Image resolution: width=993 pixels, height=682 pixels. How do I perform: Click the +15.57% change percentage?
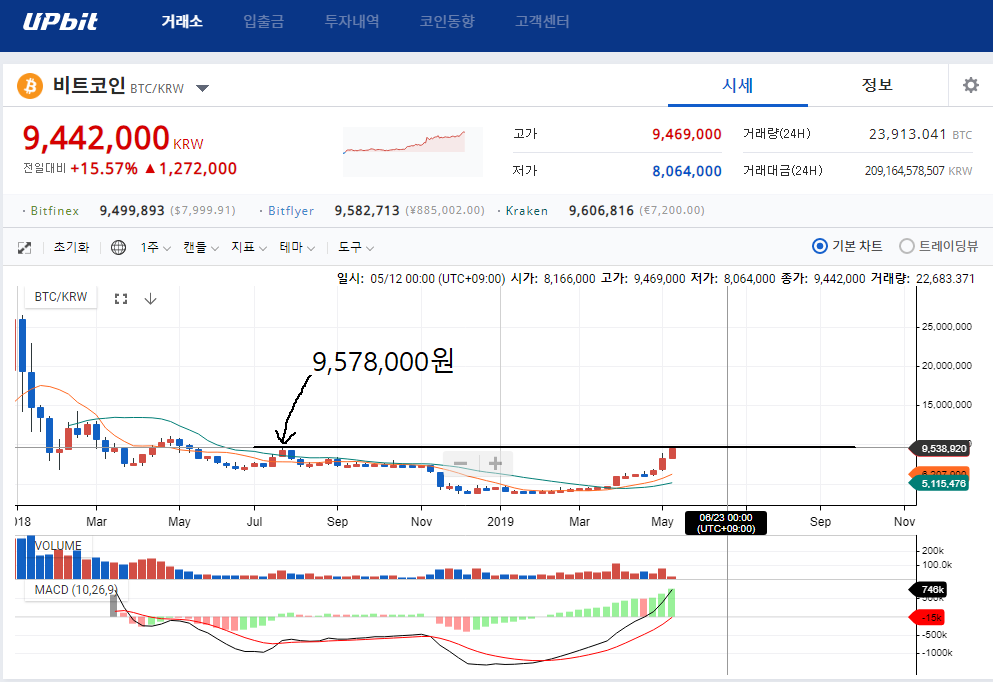click(104, 168)
